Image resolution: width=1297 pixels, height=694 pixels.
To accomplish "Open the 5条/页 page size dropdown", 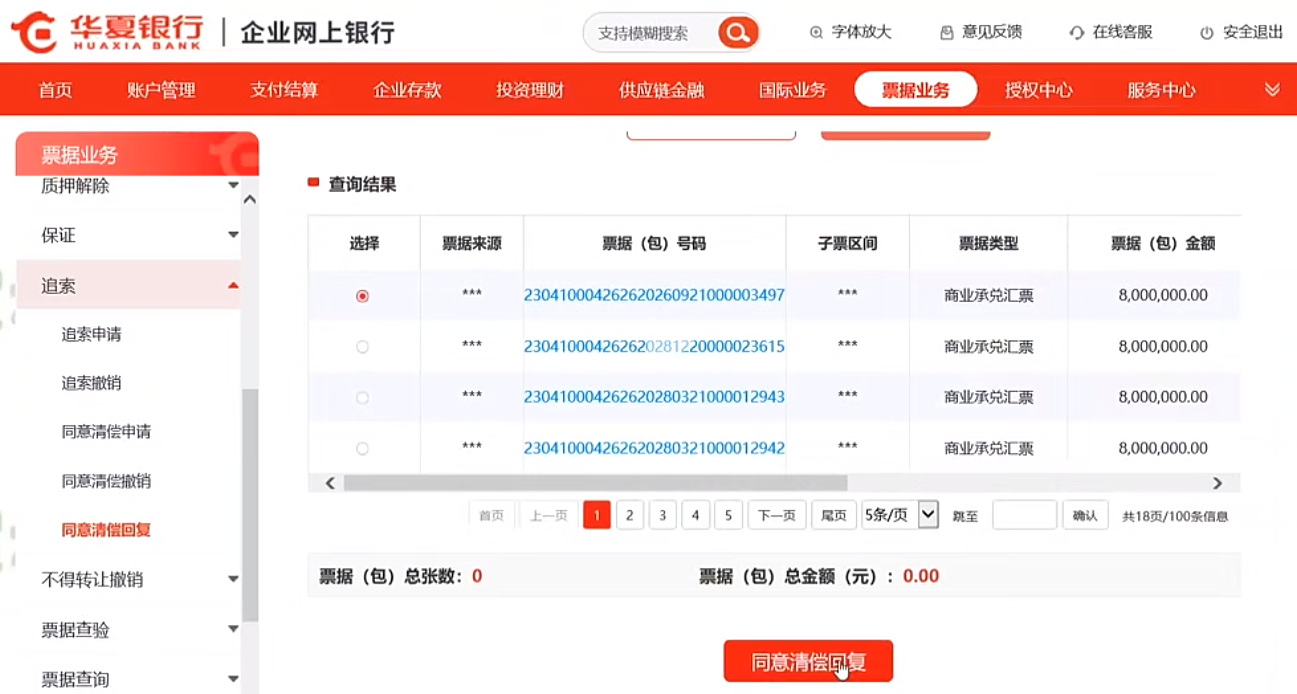I will (x=900, y=515).
